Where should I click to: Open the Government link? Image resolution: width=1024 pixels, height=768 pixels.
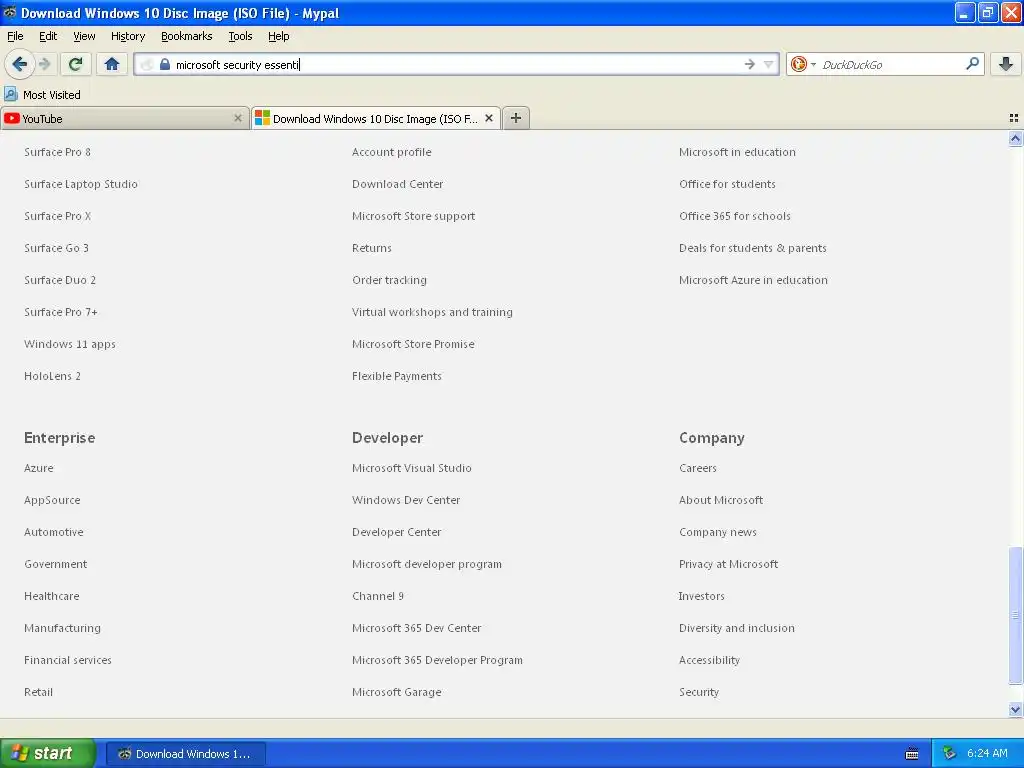point(56,564)
